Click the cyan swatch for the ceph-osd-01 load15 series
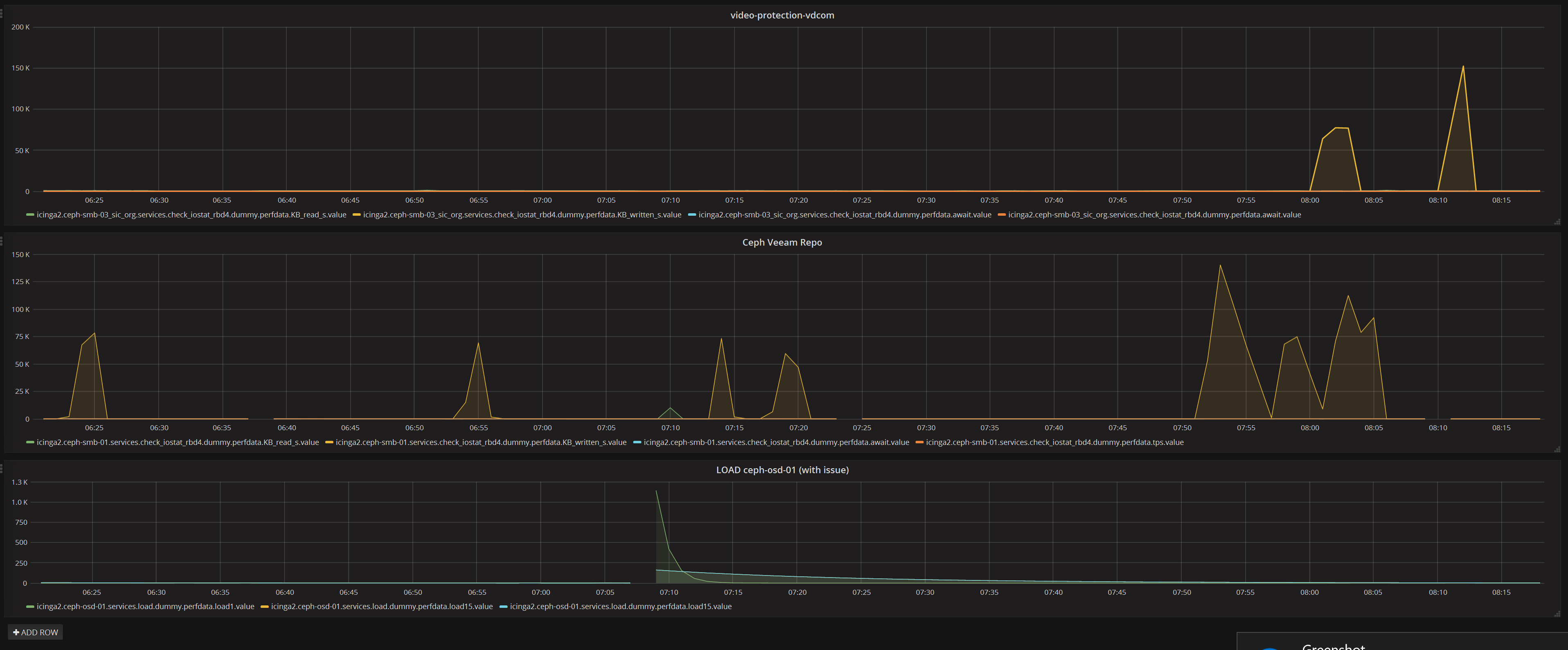Viewport: 1568px width, 650px height. click(504, 607)
